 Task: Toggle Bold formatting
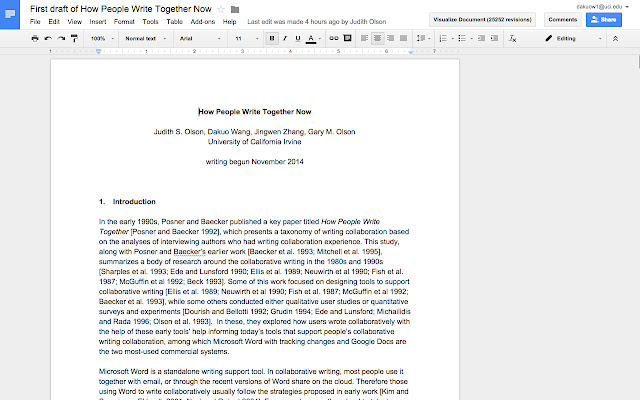point(272,38)
